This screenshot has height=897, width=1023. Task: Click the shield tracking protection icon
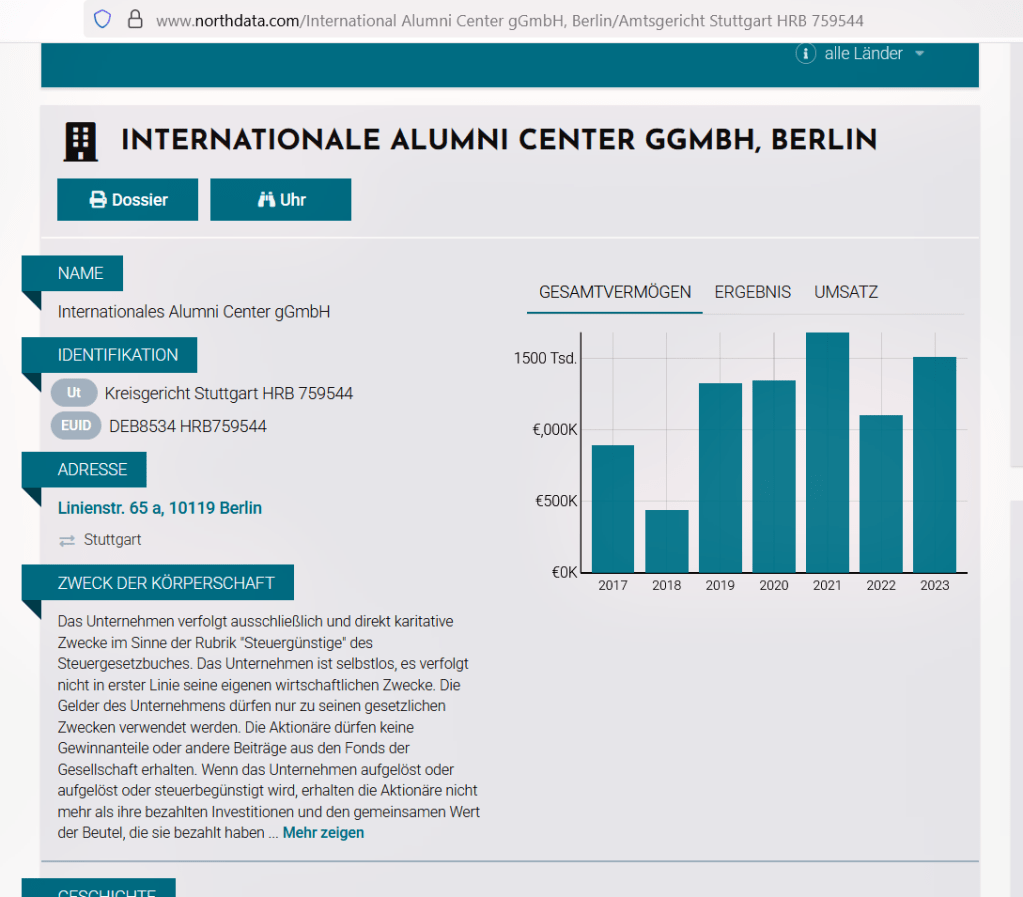(102, 20)
